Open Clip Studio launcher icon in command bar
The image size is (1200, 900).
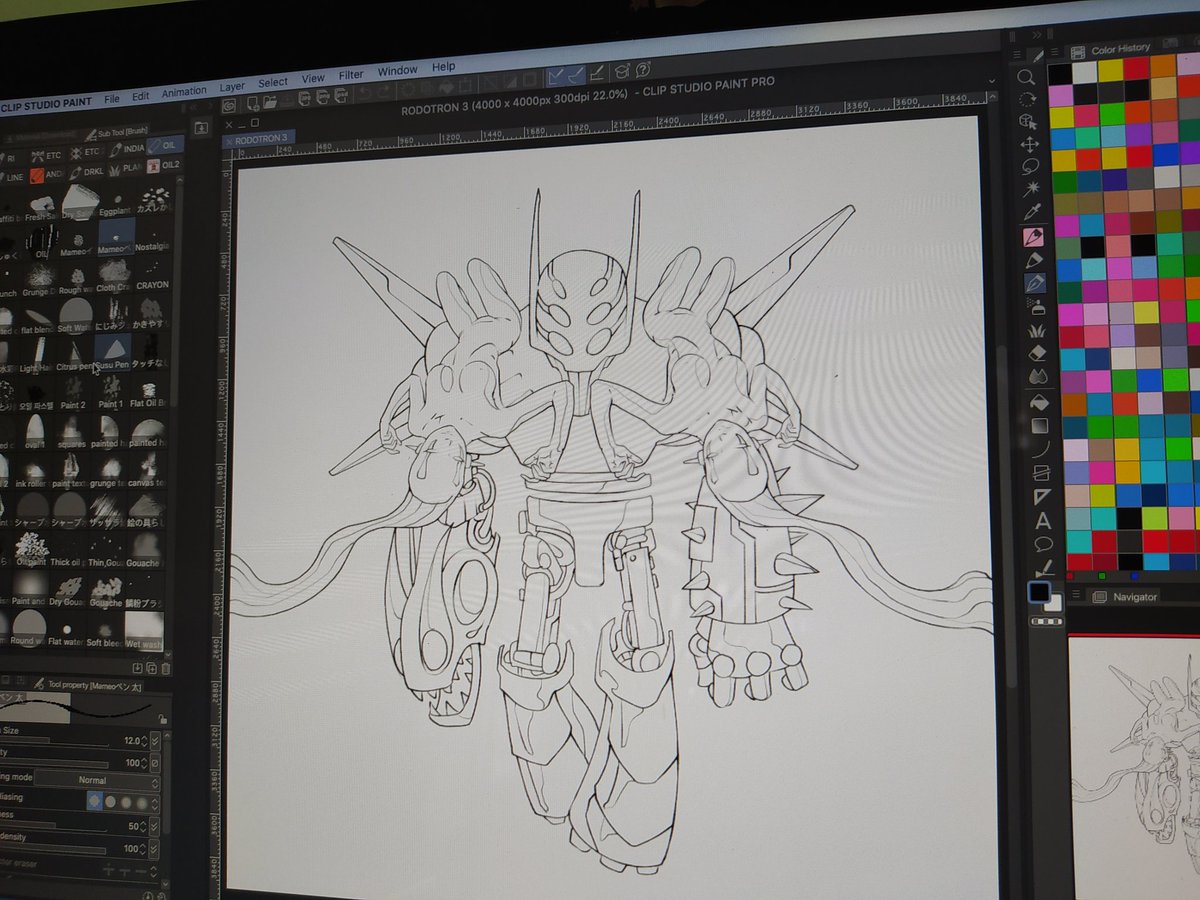[x=229, y=104]
